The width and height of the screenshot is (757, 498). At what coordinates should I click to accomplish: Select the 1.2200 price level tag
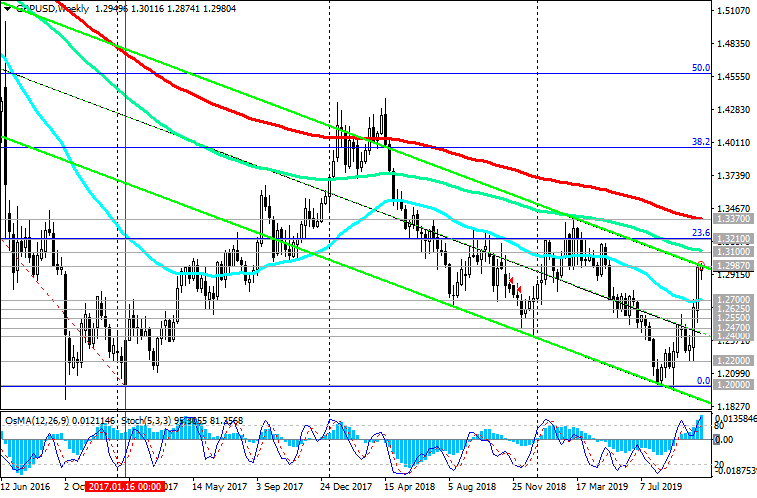733,360
